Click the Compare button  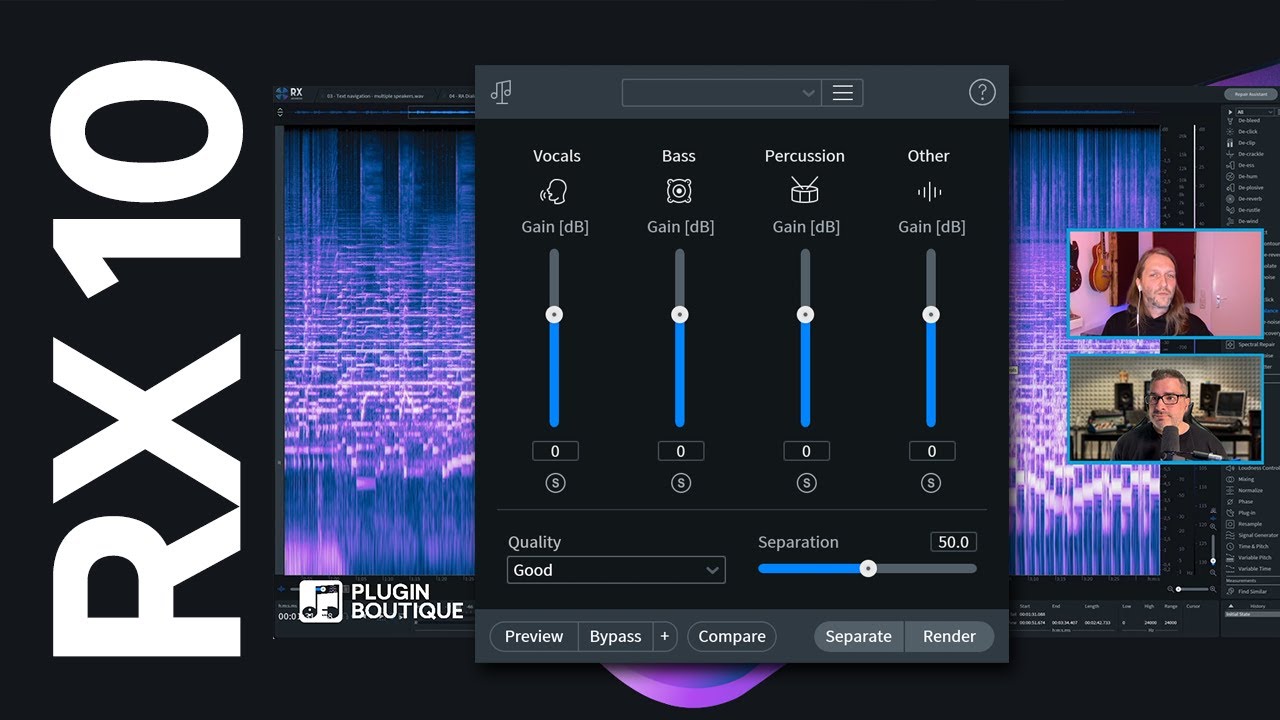(x=731, y=636)
